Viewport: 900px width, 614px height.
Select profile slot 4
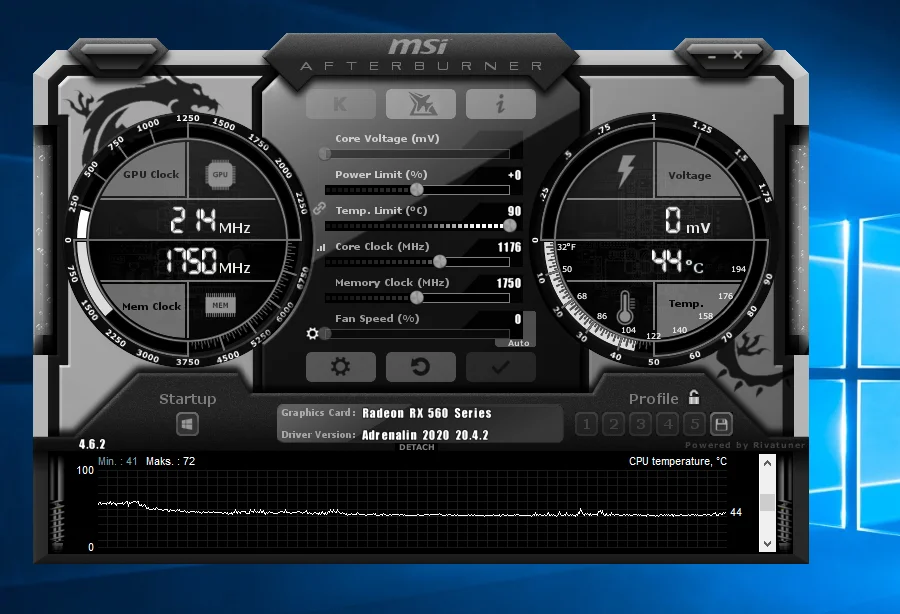pos(668,425)
